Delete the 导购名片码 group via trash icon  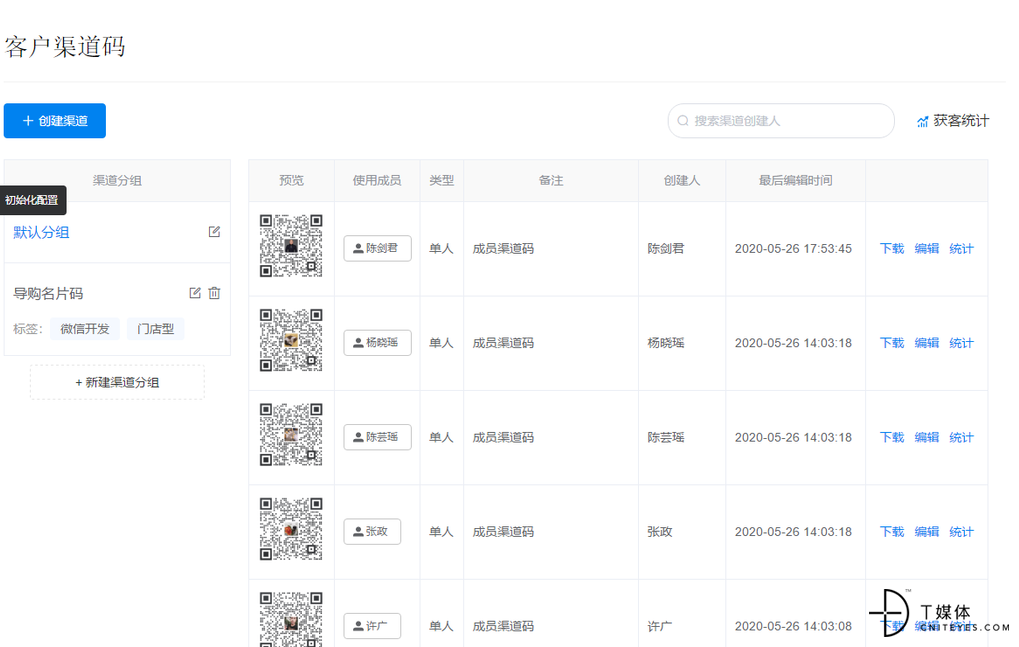[214, 293]
